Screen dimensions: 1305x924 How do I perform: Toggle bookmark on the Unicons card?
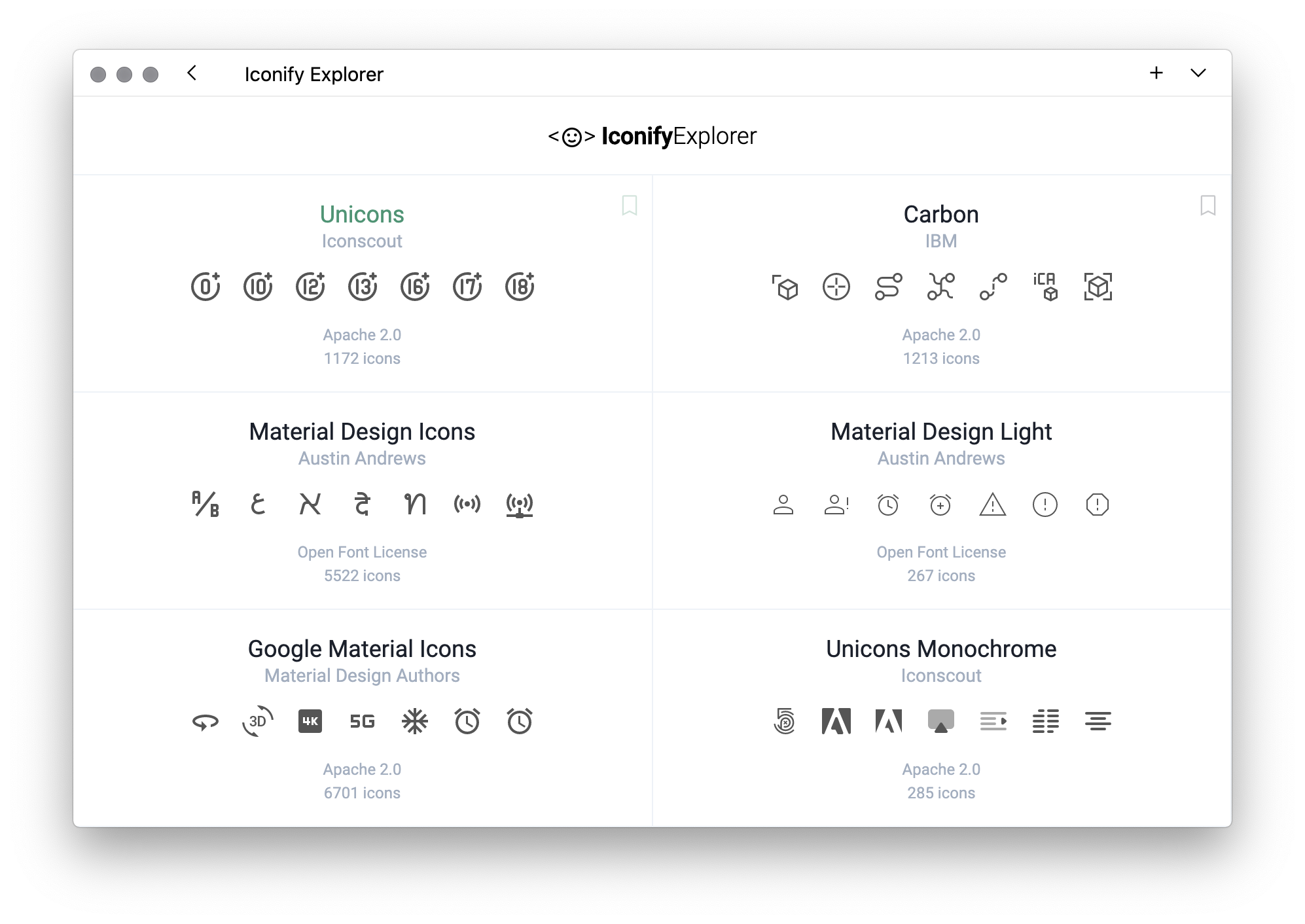[x=630, y=205]
